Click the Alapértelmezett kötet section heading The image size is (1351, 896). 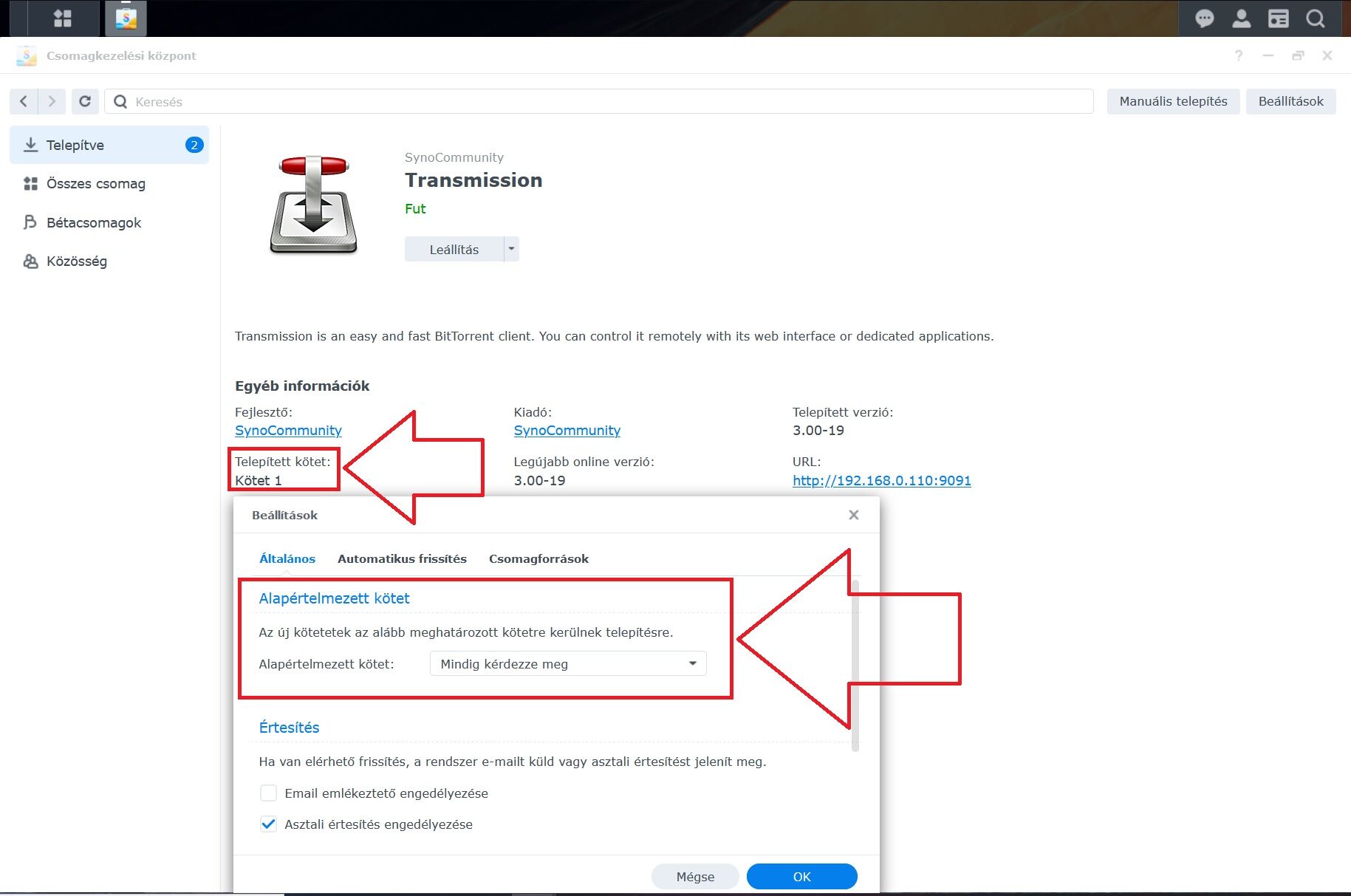(x=334, y=598)
